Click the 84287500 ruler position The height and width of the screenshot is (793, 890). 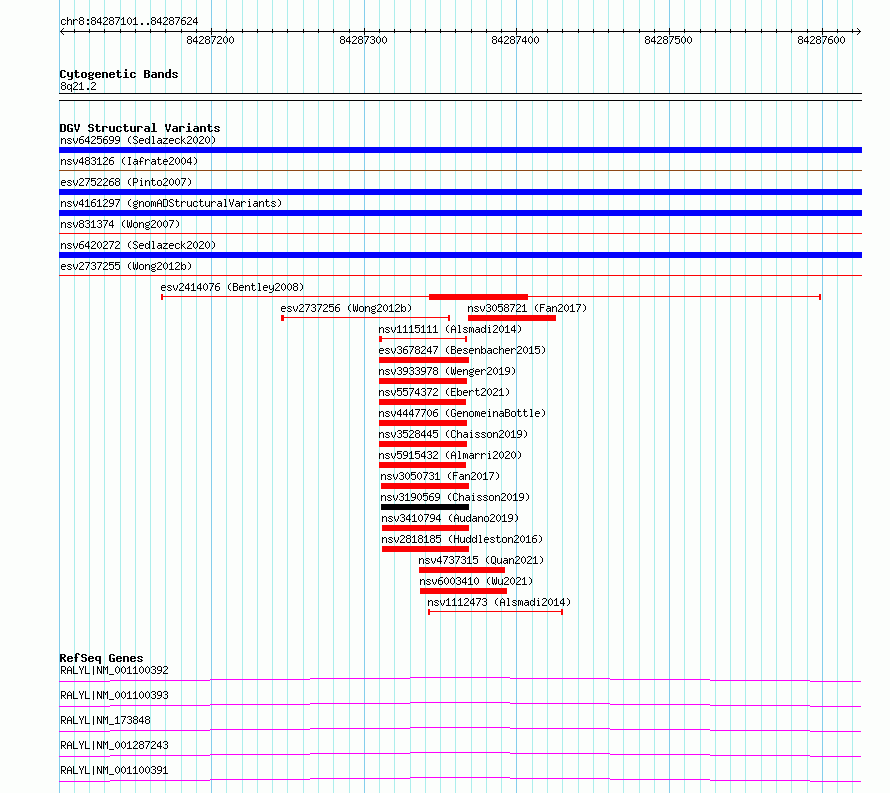coord(669,40)
